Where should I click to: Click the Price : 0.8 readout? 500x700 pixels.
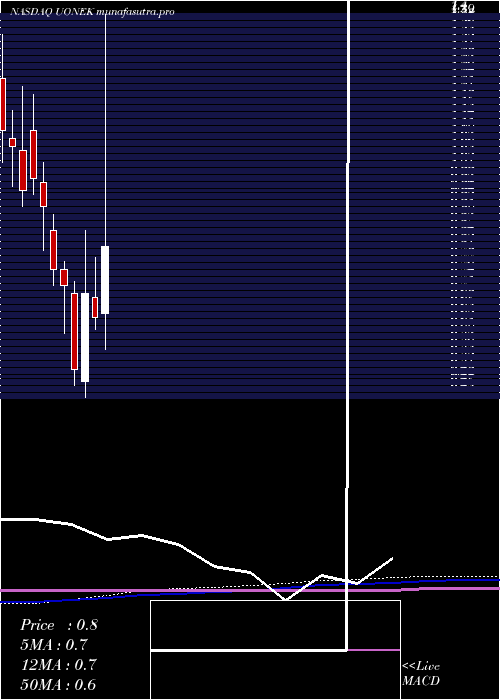tap(58, 625)
